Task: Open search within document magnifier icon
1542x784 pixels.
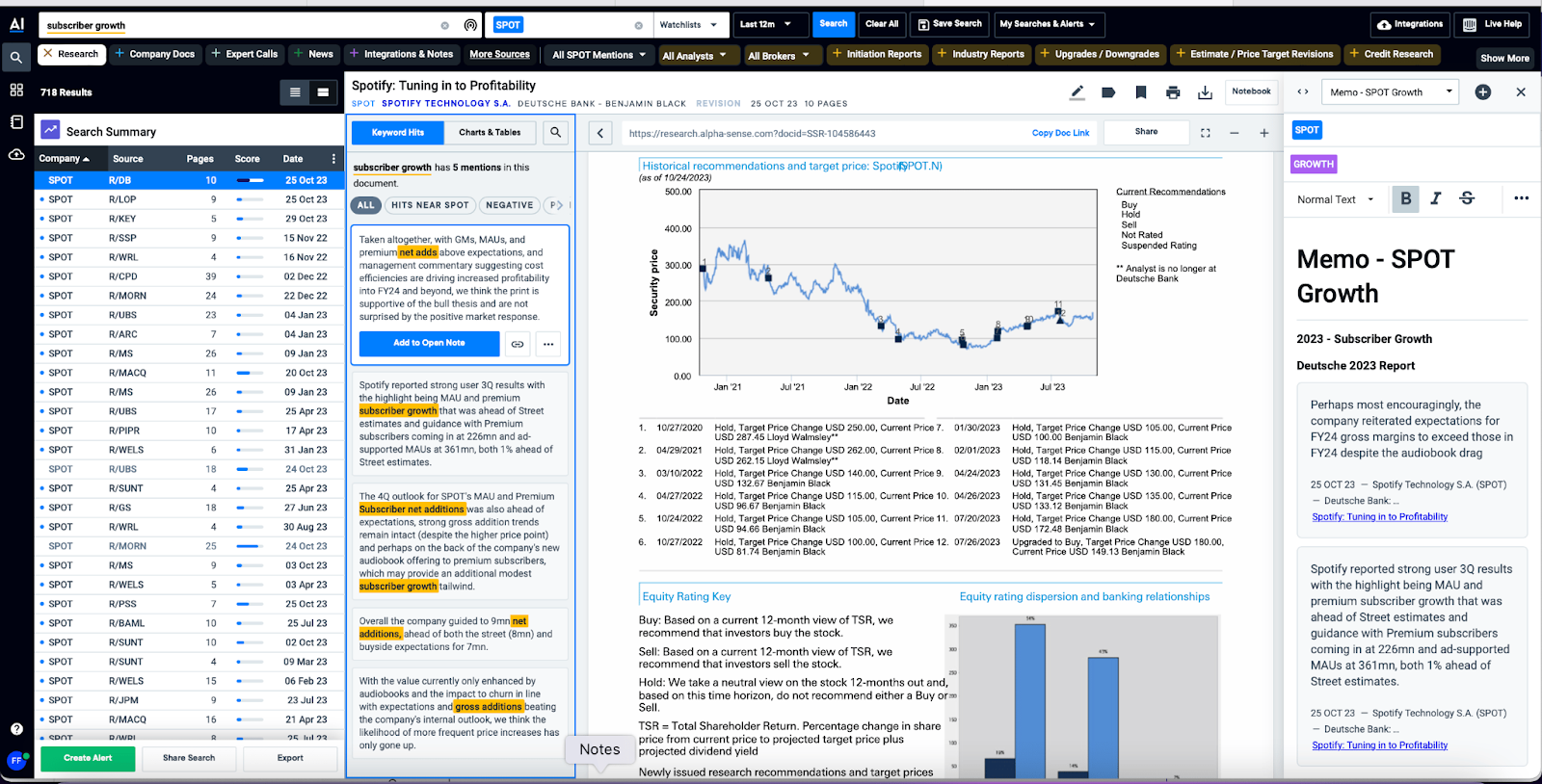Action: pos(555,133)
